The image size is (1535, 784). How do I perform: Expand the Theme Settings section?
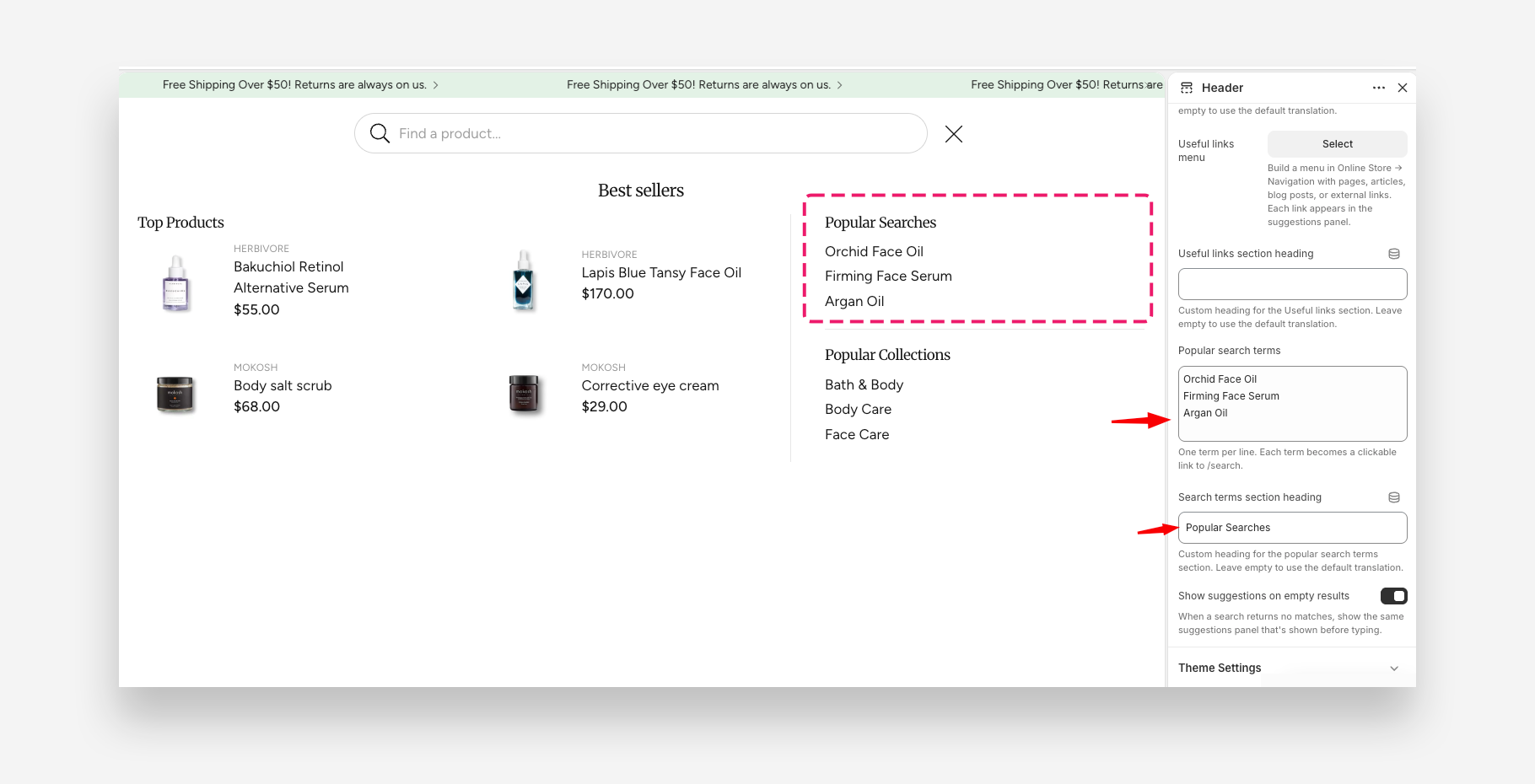coord(1292,668)
